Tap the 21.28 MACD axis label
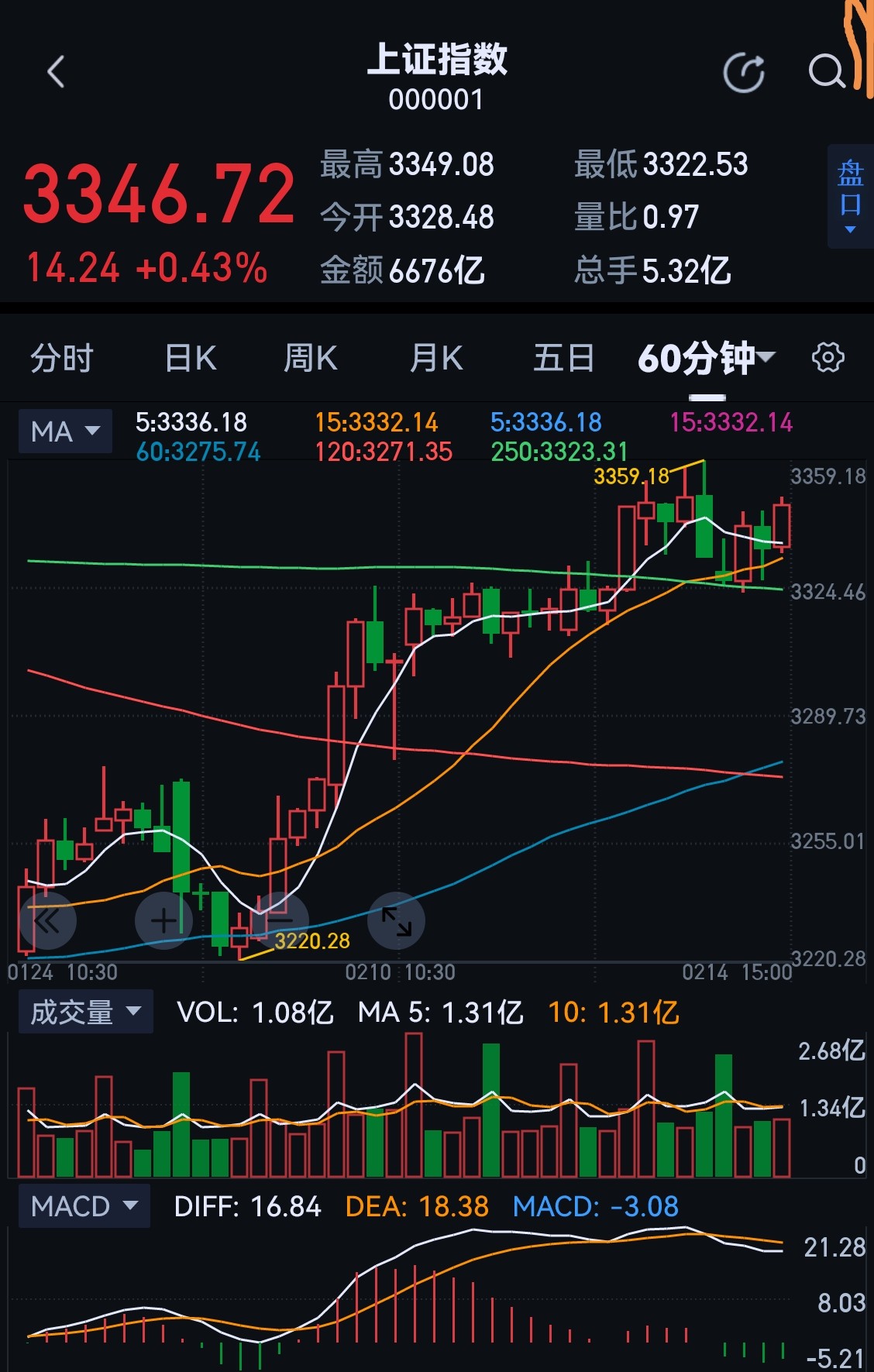The height and width of the screenshot is (1372, 874). tap(834, 1247)
